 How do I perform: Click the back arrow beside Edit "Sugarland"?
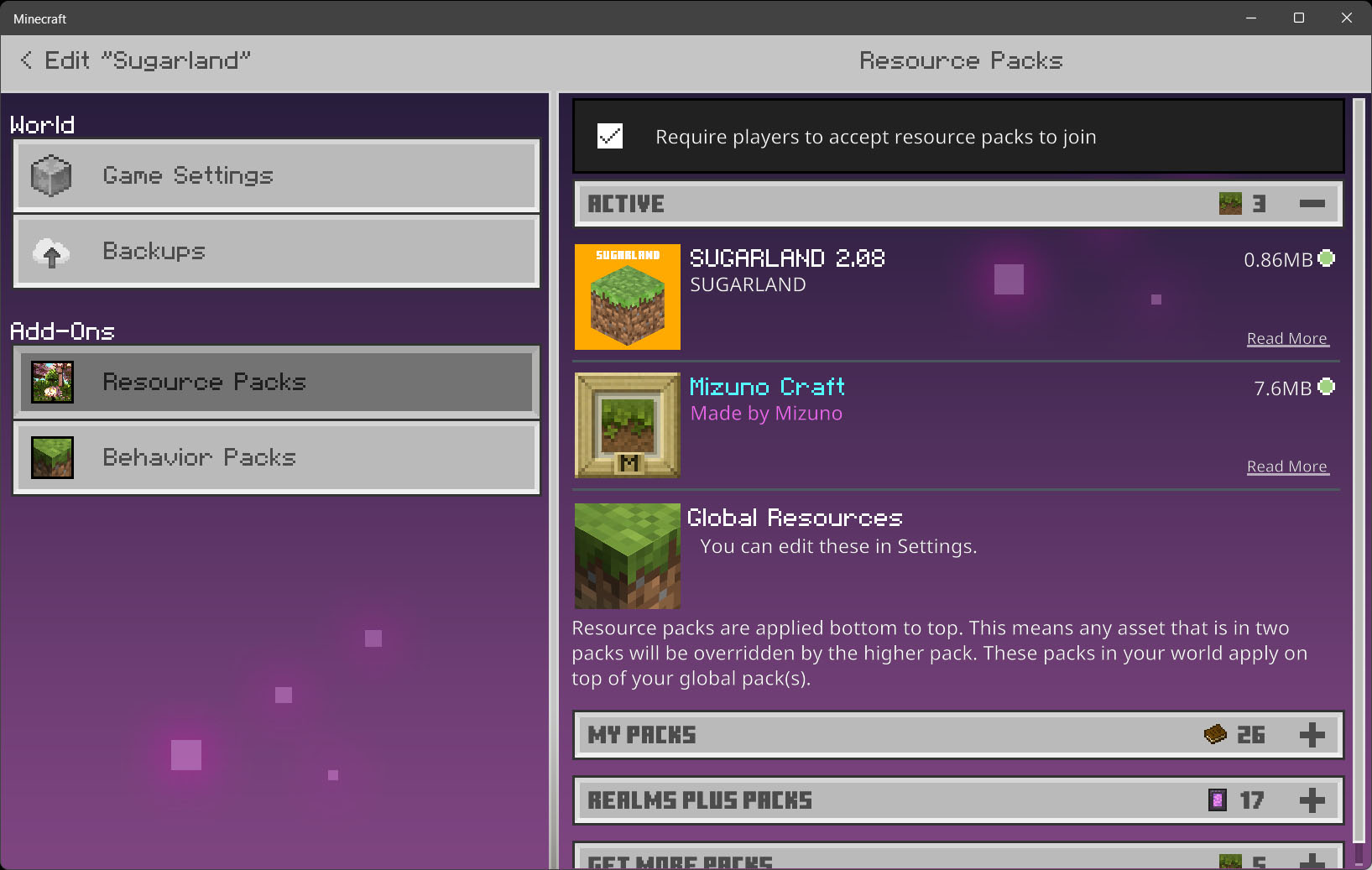click(26, 60)
